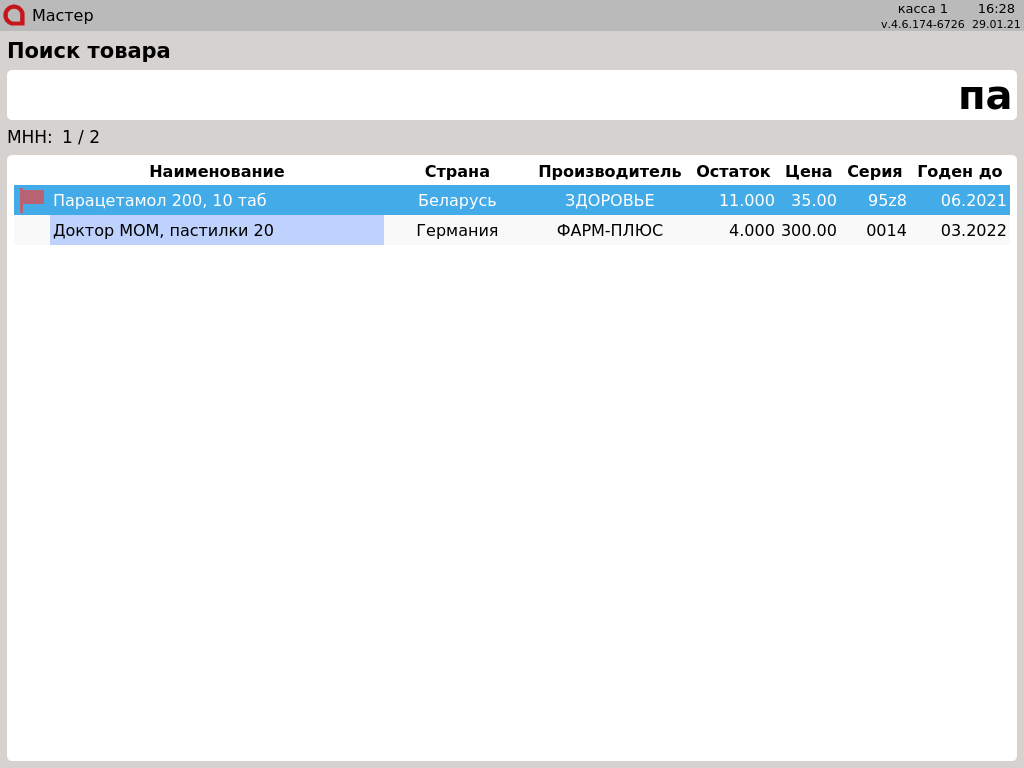The width and height of the screenshot is (1024, 768).
Task: Click the Годен до column header
Action: pos(959,171)
